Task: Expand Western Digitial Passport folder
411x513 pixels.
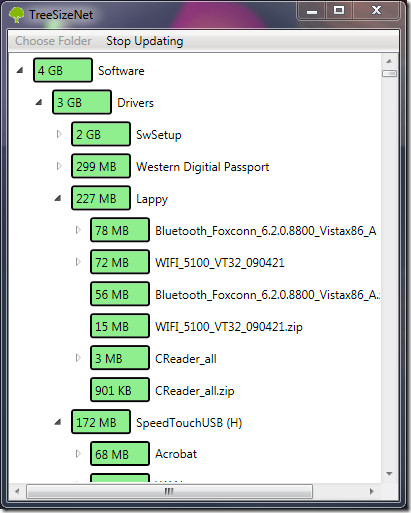Action: pyautogui.click(x=59, y=166)
